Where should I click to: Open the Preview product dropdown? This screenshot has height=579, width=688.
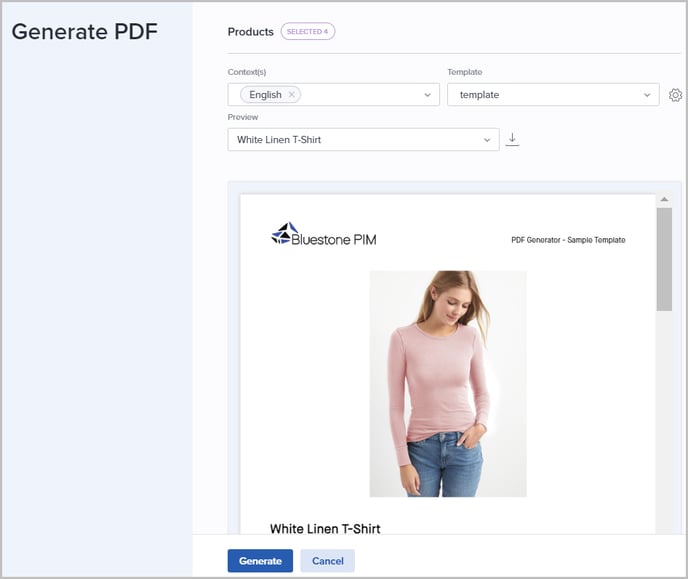click(x=363, y=139)
